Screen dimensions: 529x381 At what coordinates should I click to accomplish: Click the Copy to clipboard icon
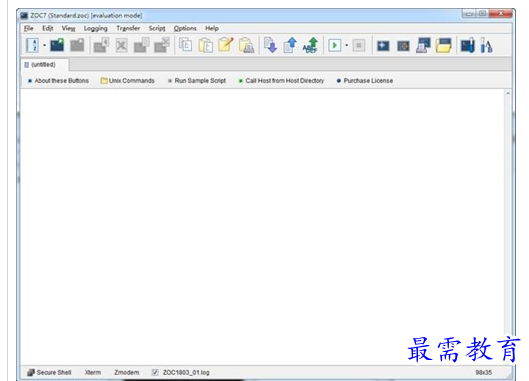click(186, 45)
